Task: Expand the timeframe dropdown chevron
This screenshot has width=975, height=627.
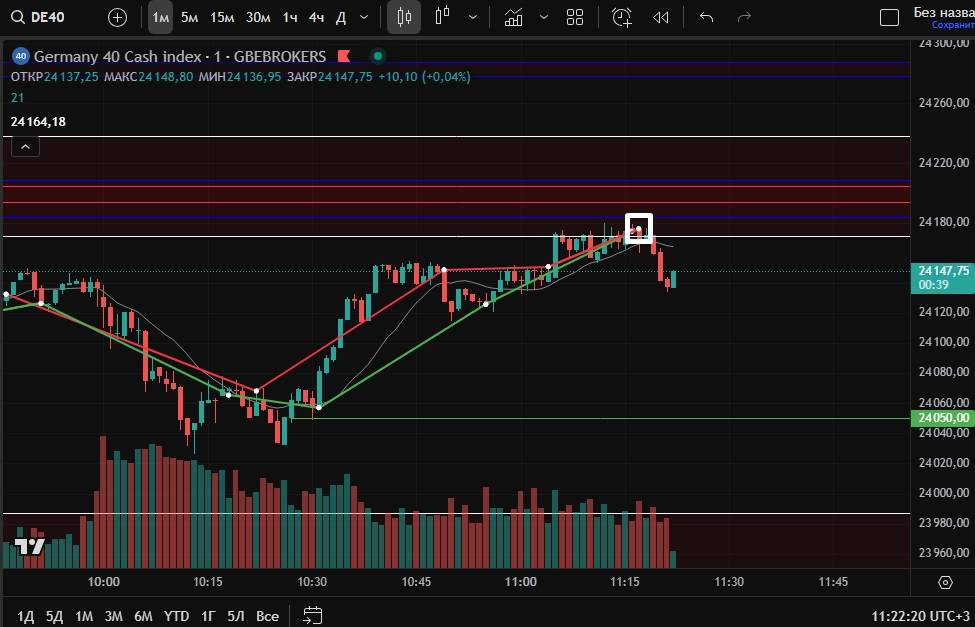Action: (x=363, y=17)
